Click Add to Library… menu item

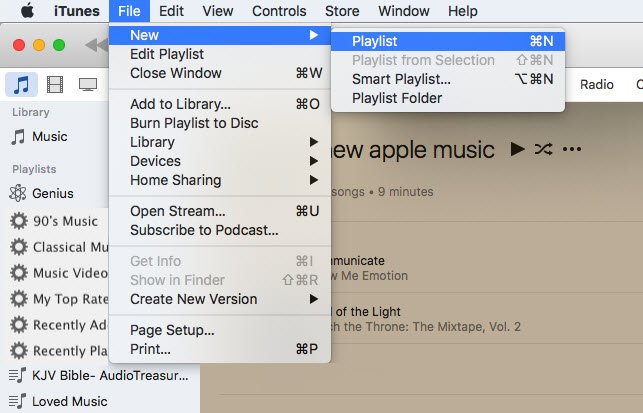coord(180,104)
